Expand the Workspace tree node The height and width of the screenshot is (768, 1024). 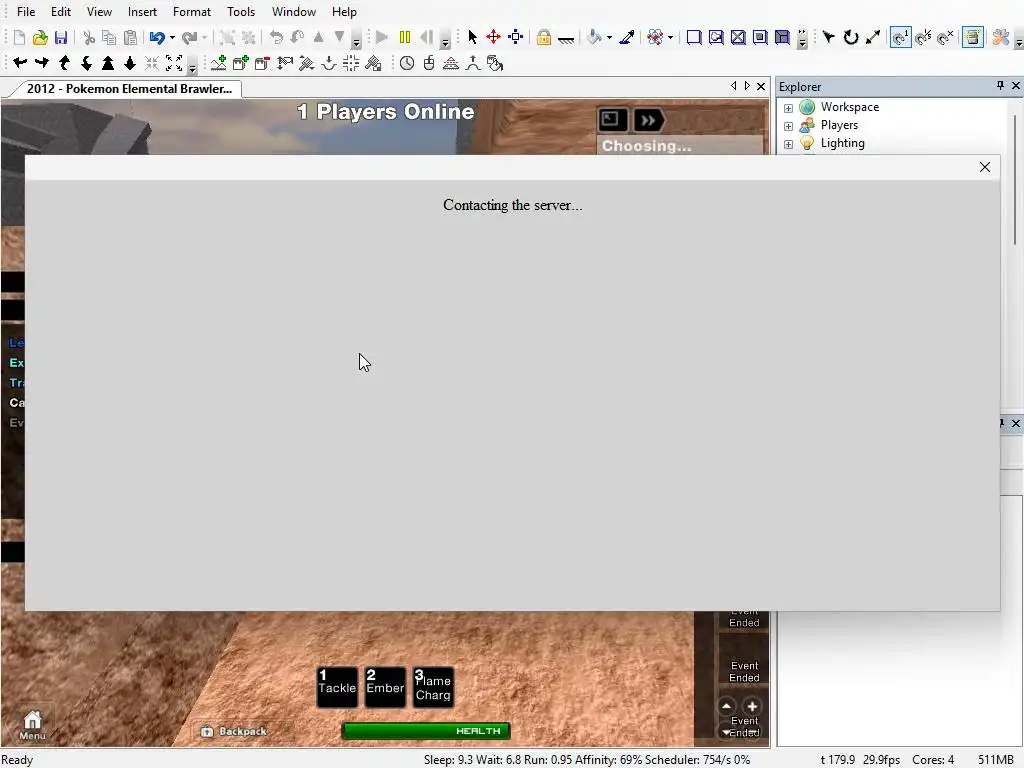[788, 108]
